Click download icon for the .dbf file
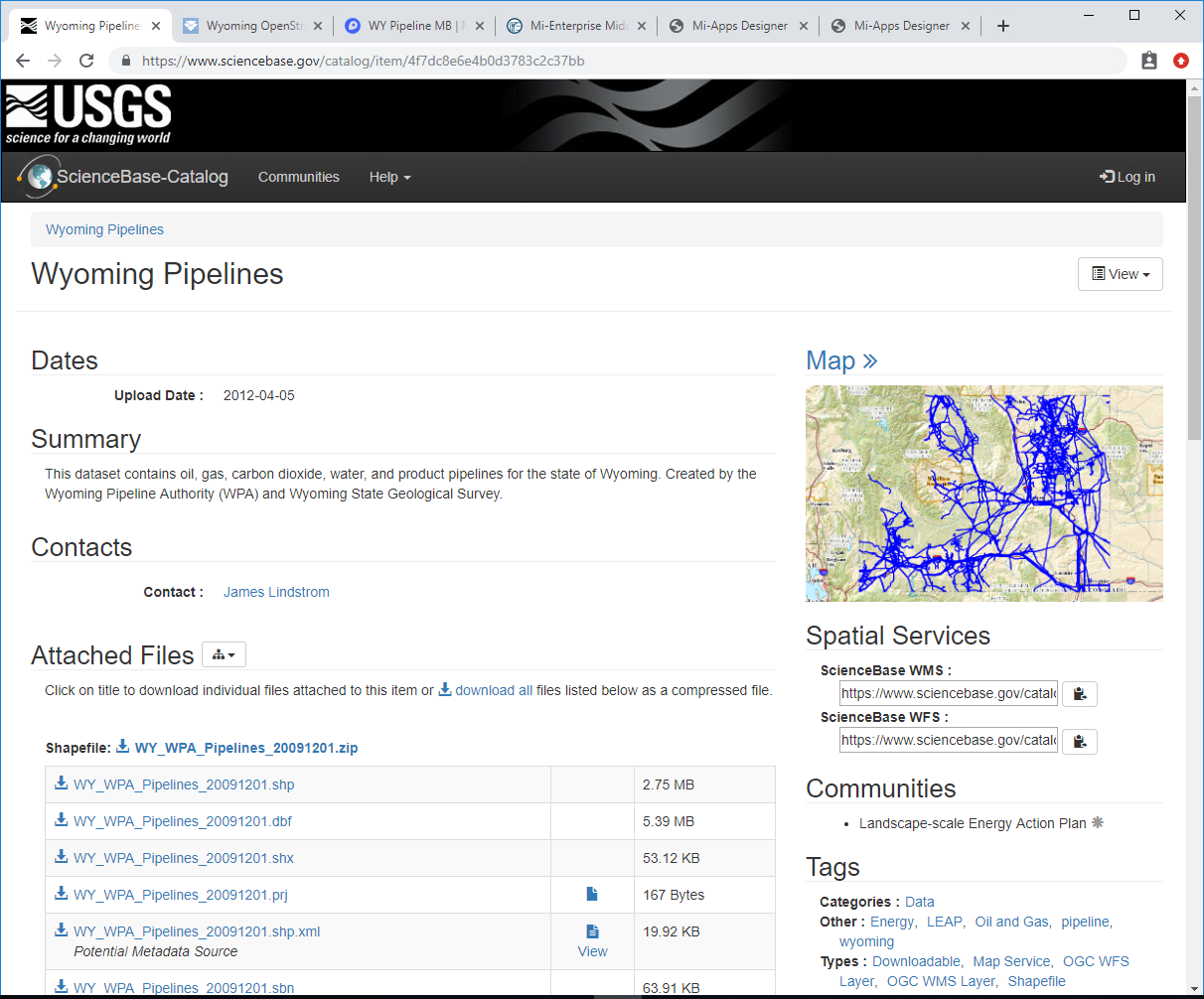The width and height of the screenshot is (1204, 999). 62,820
